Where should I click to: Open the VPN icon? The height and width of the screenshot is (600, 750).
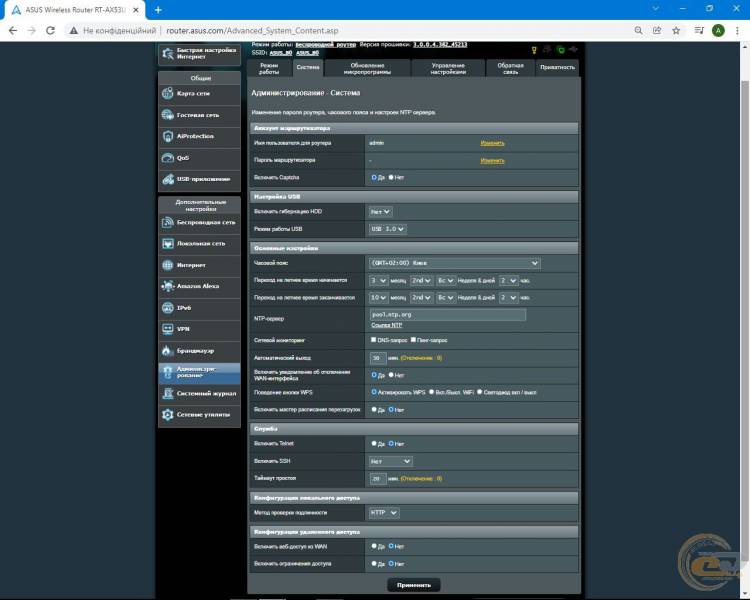coord(167,329)
